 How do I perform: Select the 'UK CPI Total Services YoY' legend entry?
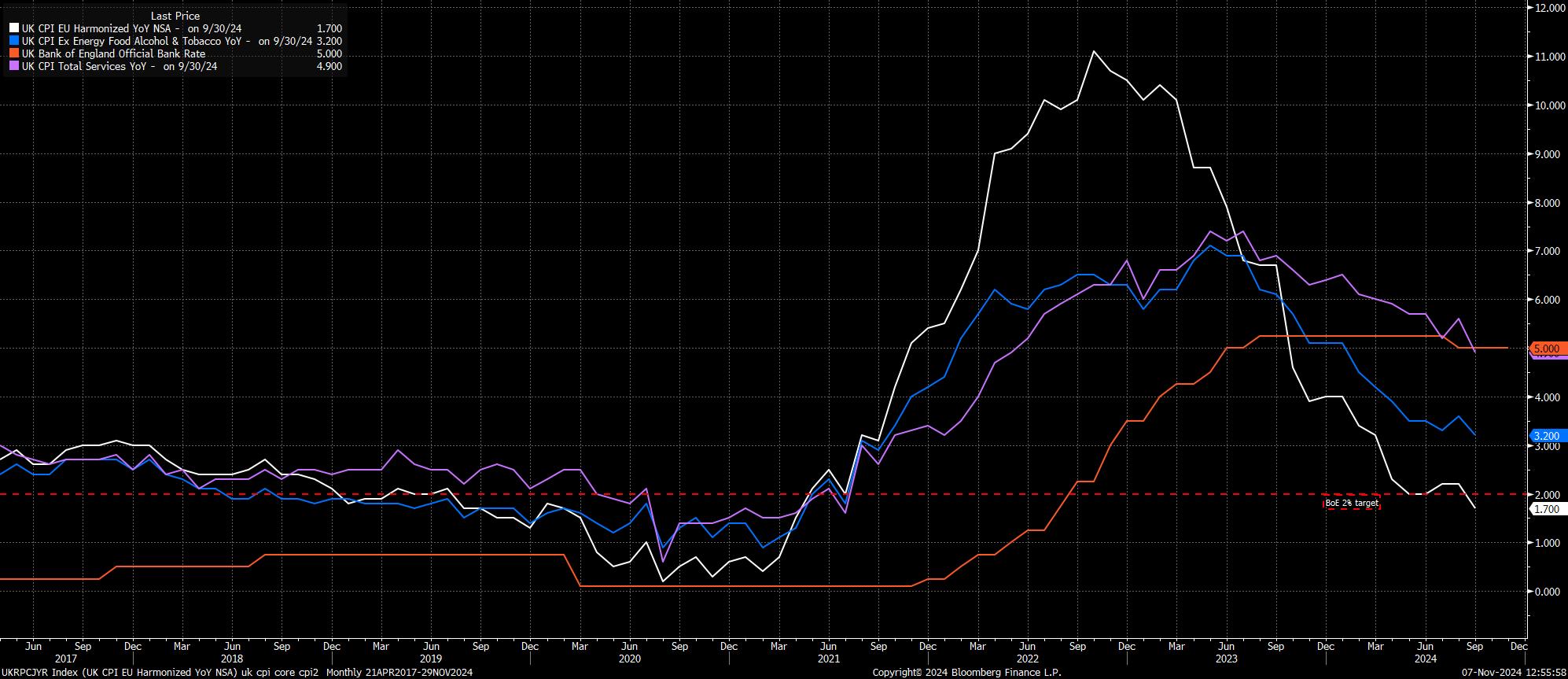(120, 66)
